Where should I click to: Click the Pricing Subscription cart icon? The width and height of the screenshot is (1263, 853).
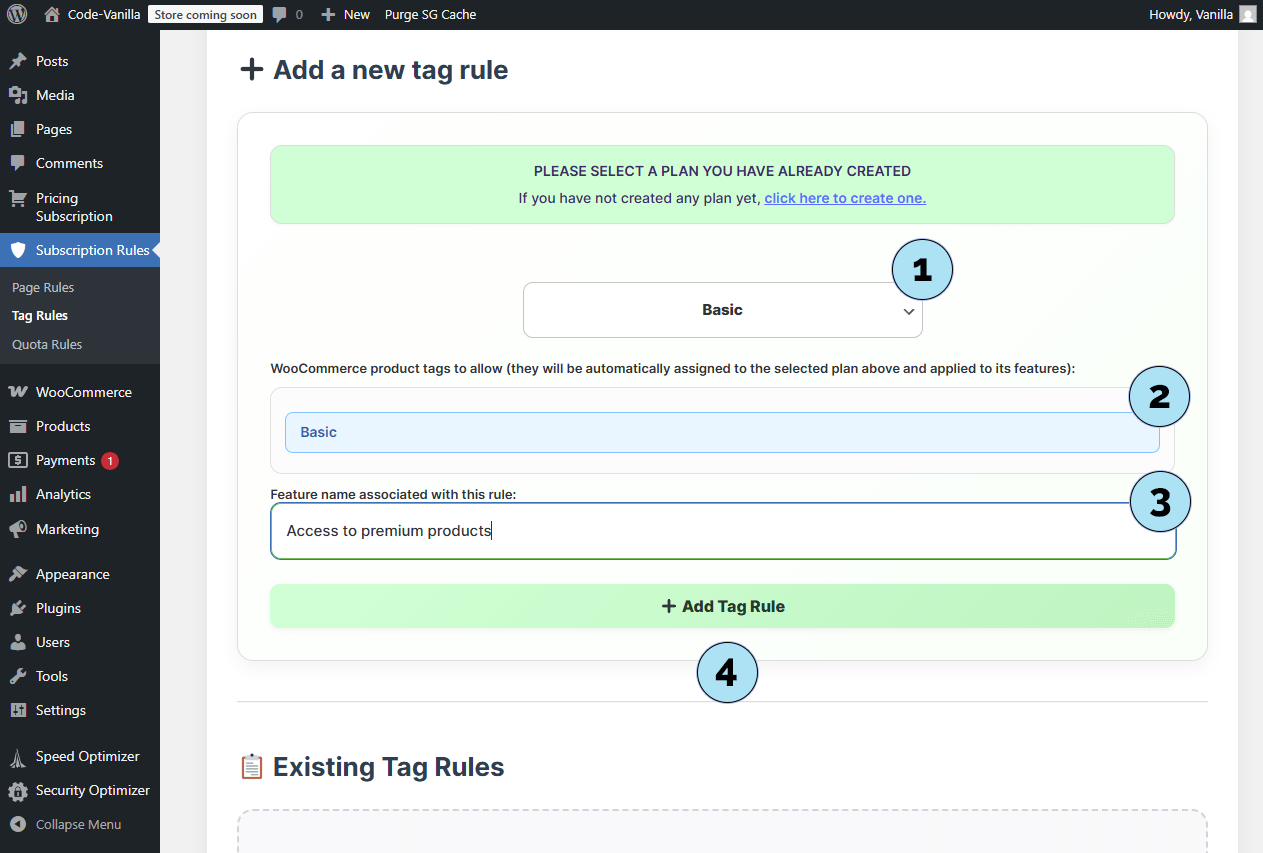18,198
